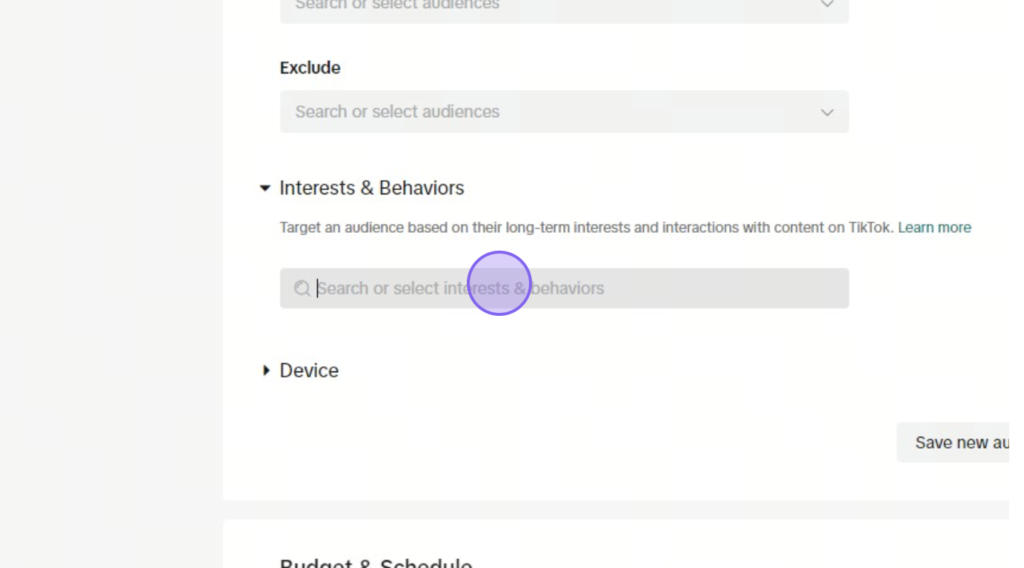Click the Device section label
The height and width of the screenshot is (568, 1024).
[x=309, y=370]
